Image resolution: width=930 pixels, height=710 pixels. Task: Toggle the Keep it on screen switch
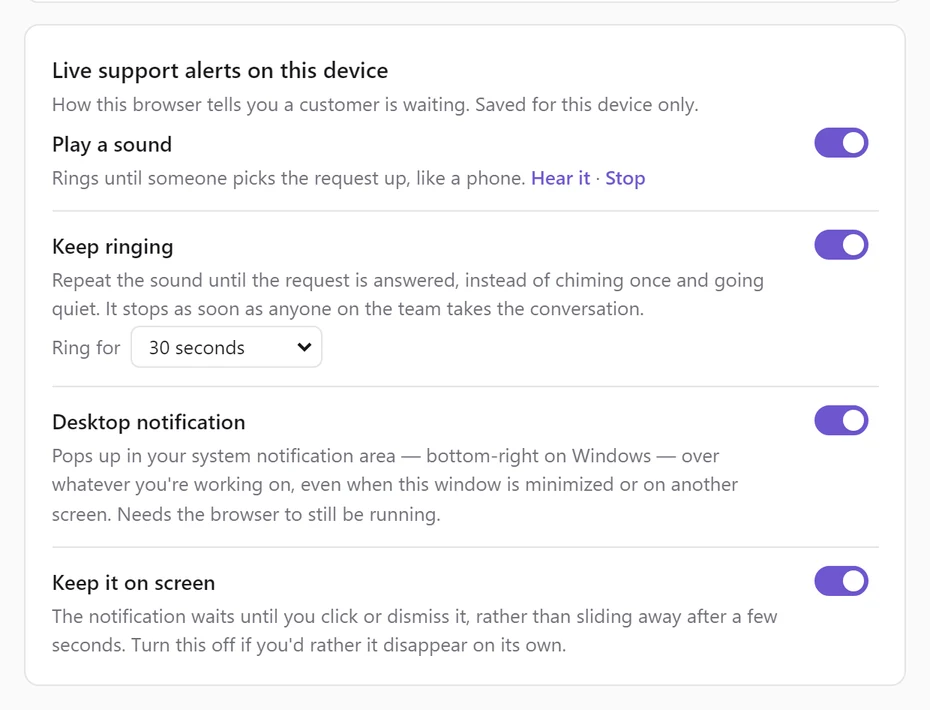tap(841, 581)
